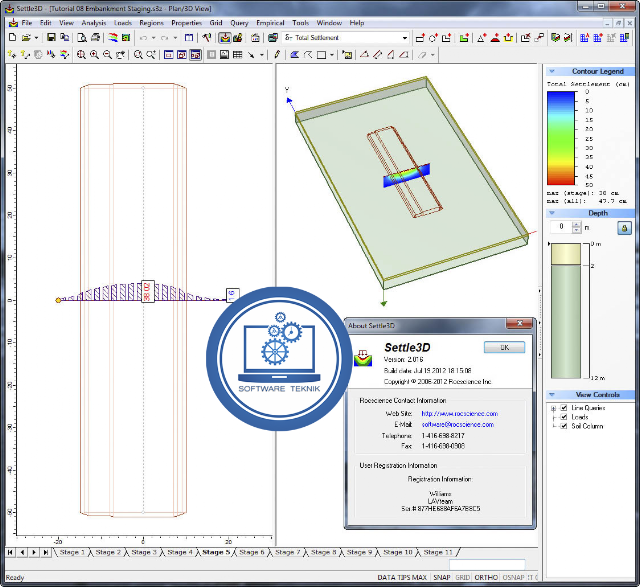Open the dropdown arrow next to Open icon
Viewport: 640px width, 587px height.
36,38
